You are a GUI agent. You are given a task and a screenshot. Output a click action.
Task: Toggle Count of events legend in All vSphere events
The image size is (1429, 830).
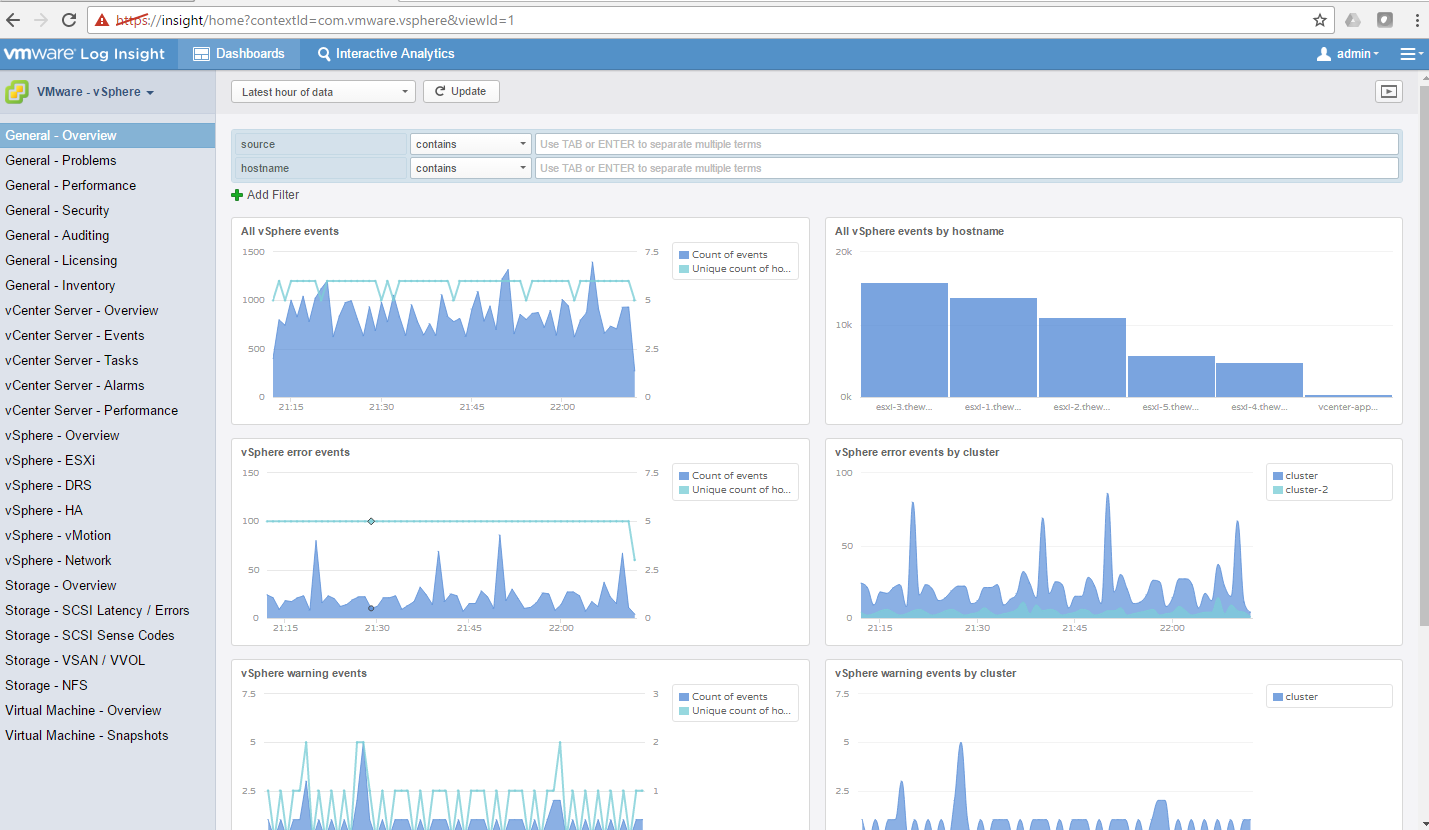tap(729, 255)
